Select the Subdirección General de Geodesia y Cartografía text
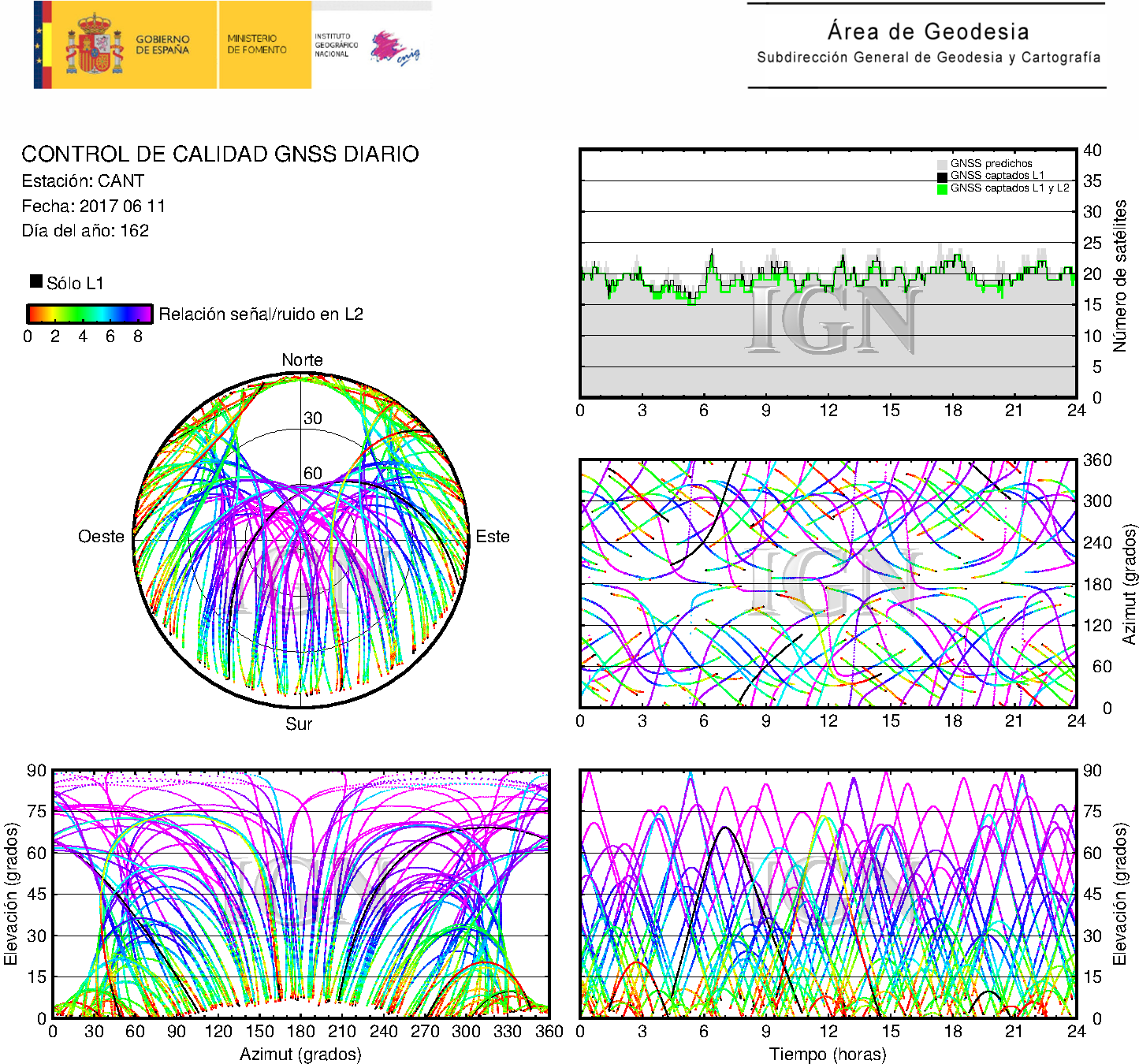 tap(928, 58)
